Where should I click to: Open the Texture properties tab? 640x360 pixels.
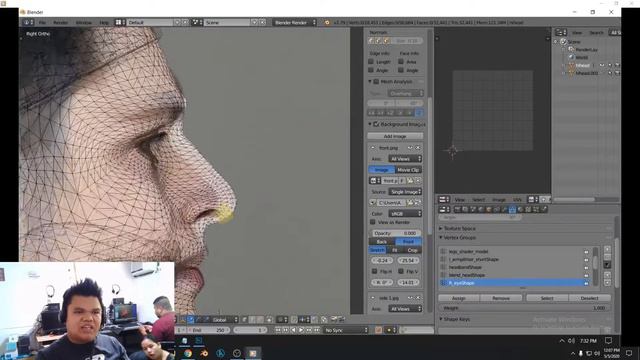click(x=528, y=209)
